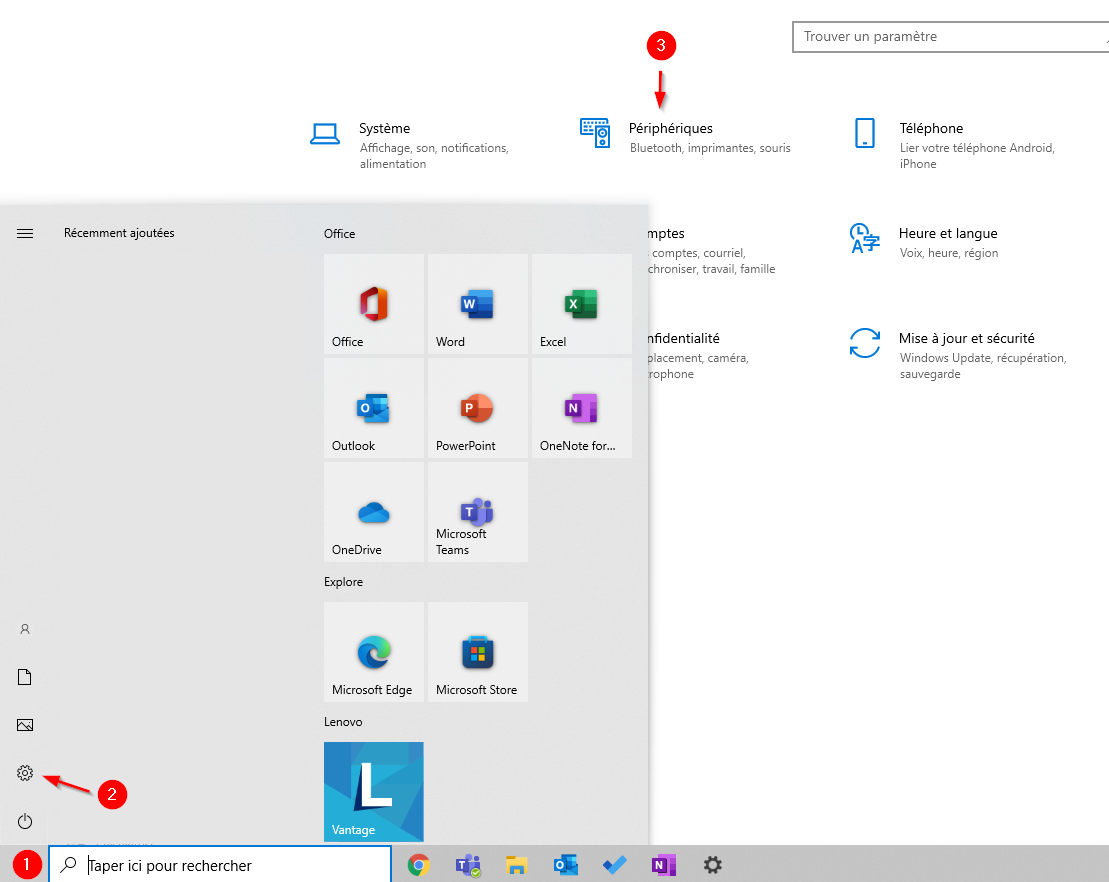Open Settings gear on the taskbar

point(712,864)
